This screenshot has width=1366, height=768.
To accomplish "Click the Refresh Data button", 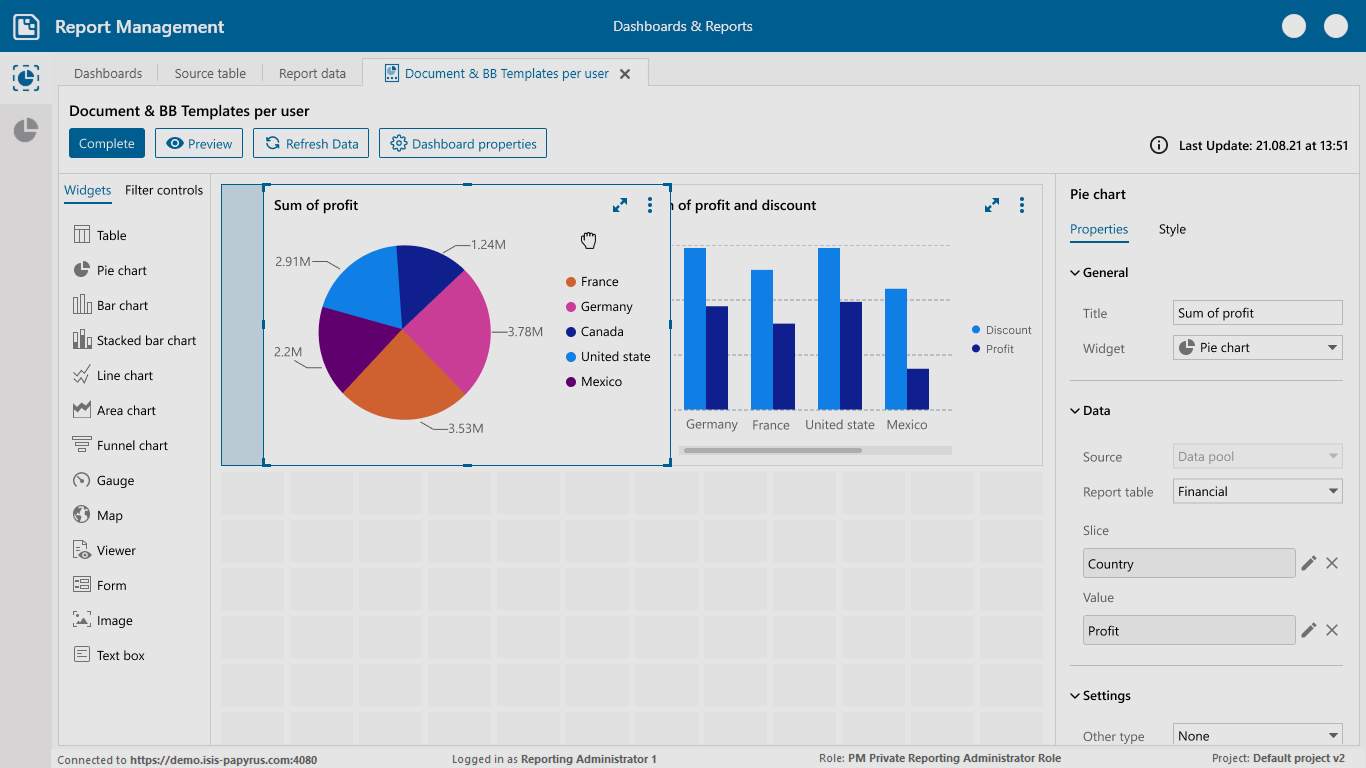I will click(x=311, y=144).
